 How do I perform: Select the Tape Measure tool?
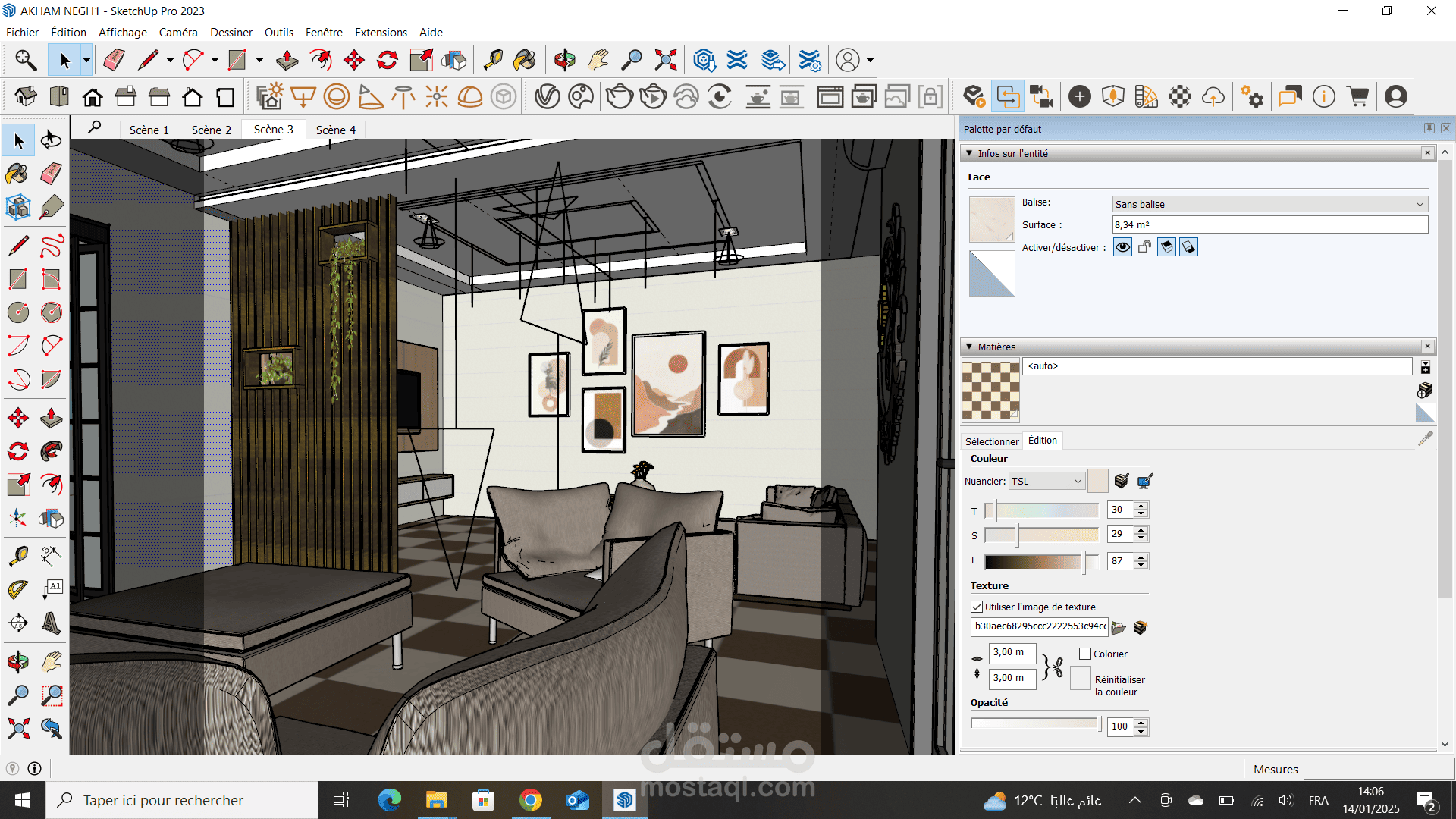(17, 556)
